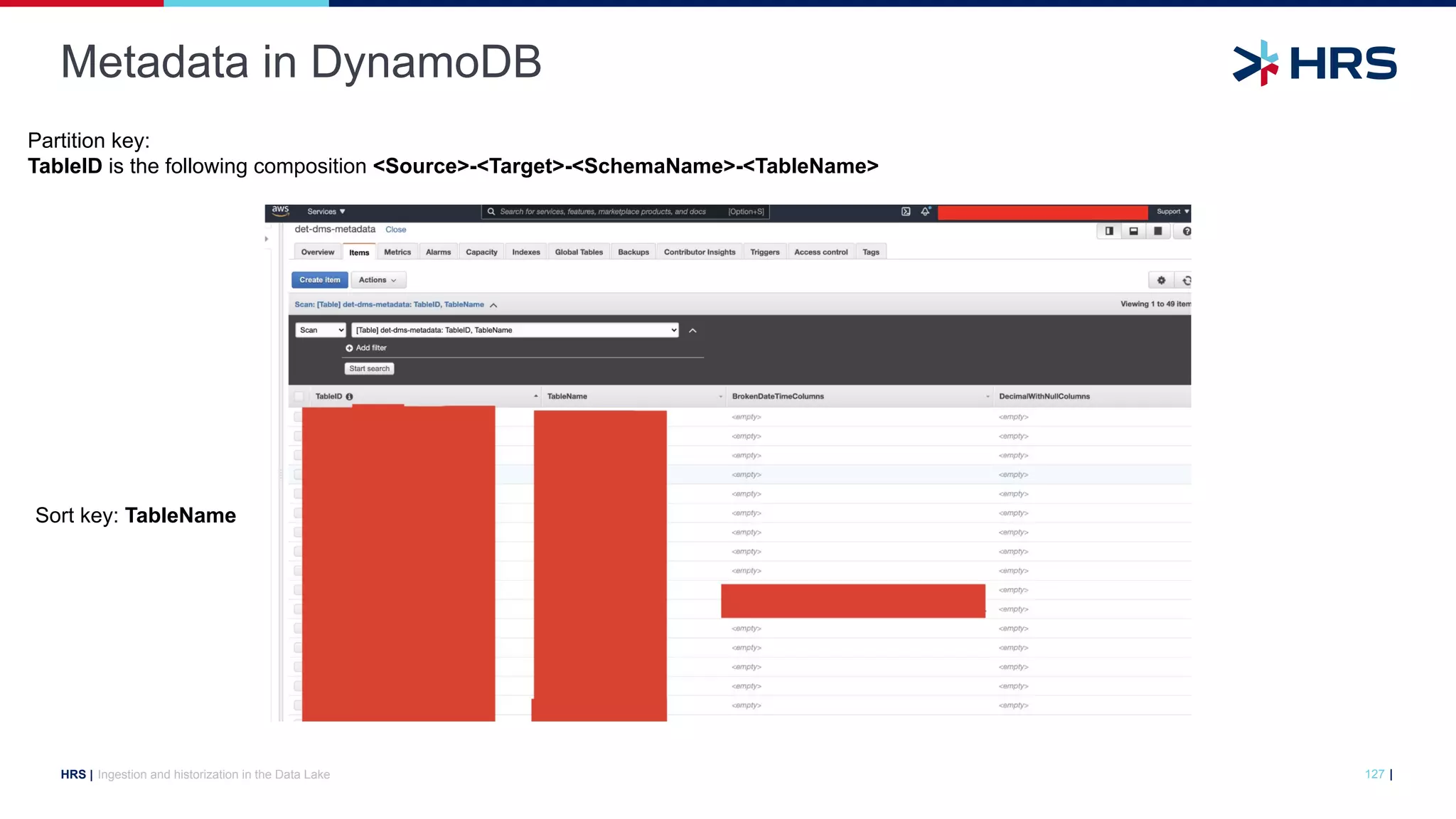The image size is (1456, 819).
Task: Click the Add filter link
Action: [371, 348]
